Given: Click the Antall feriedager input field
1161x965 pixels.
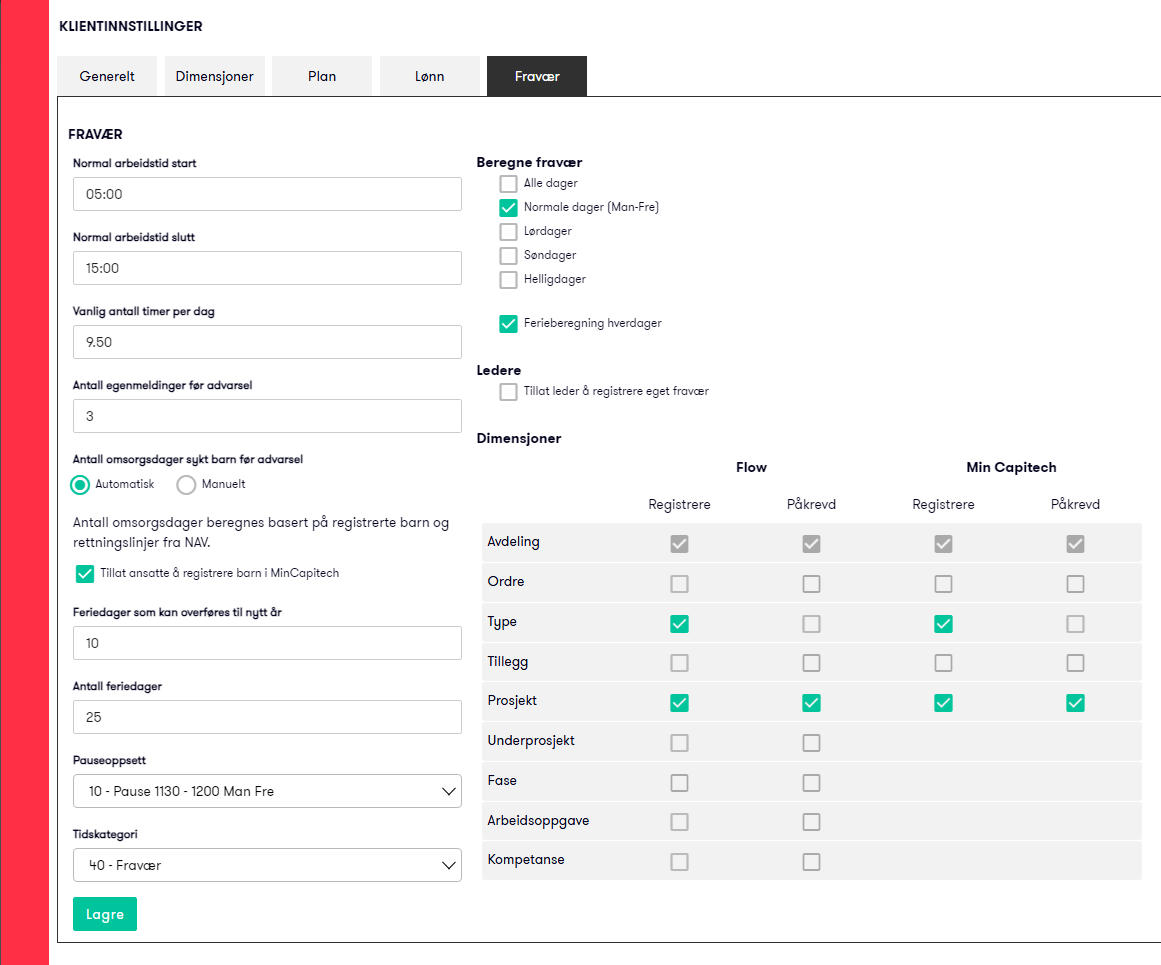Looking at the screenshot, I should (267, 717).
